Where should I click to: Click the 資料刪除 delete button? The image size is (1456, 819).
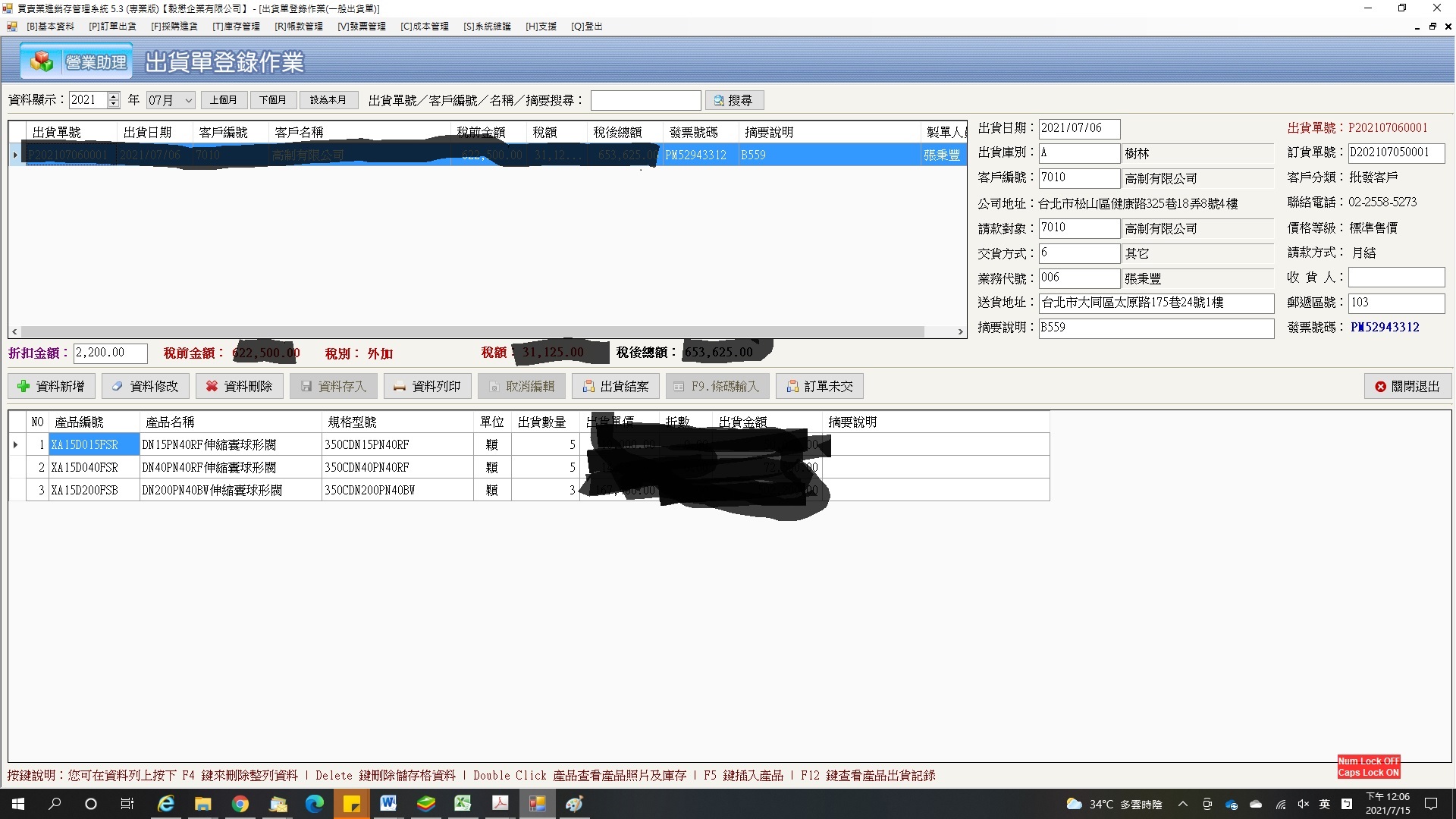pyautogui.click(x=240, y=387)
